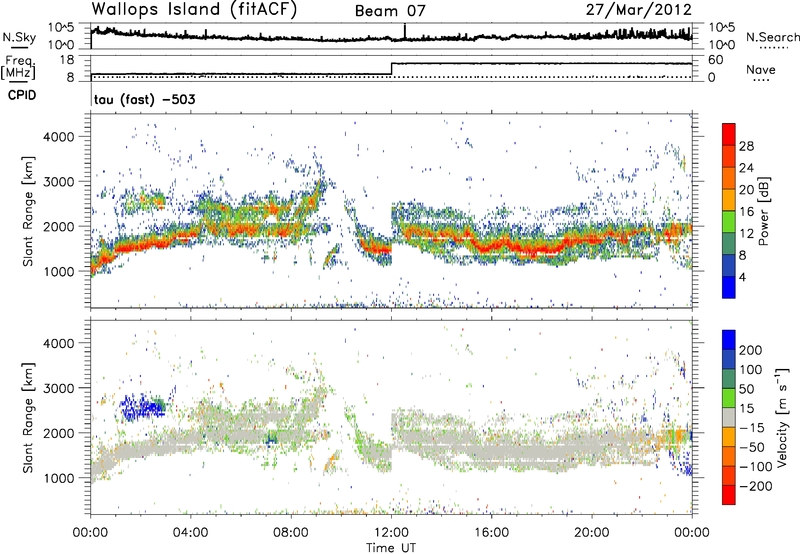The height and width of the screenshot is (554, 800).
Task: Click the 'Time UT' axis title
Action: pyautogui.click(x=391, y=547)
